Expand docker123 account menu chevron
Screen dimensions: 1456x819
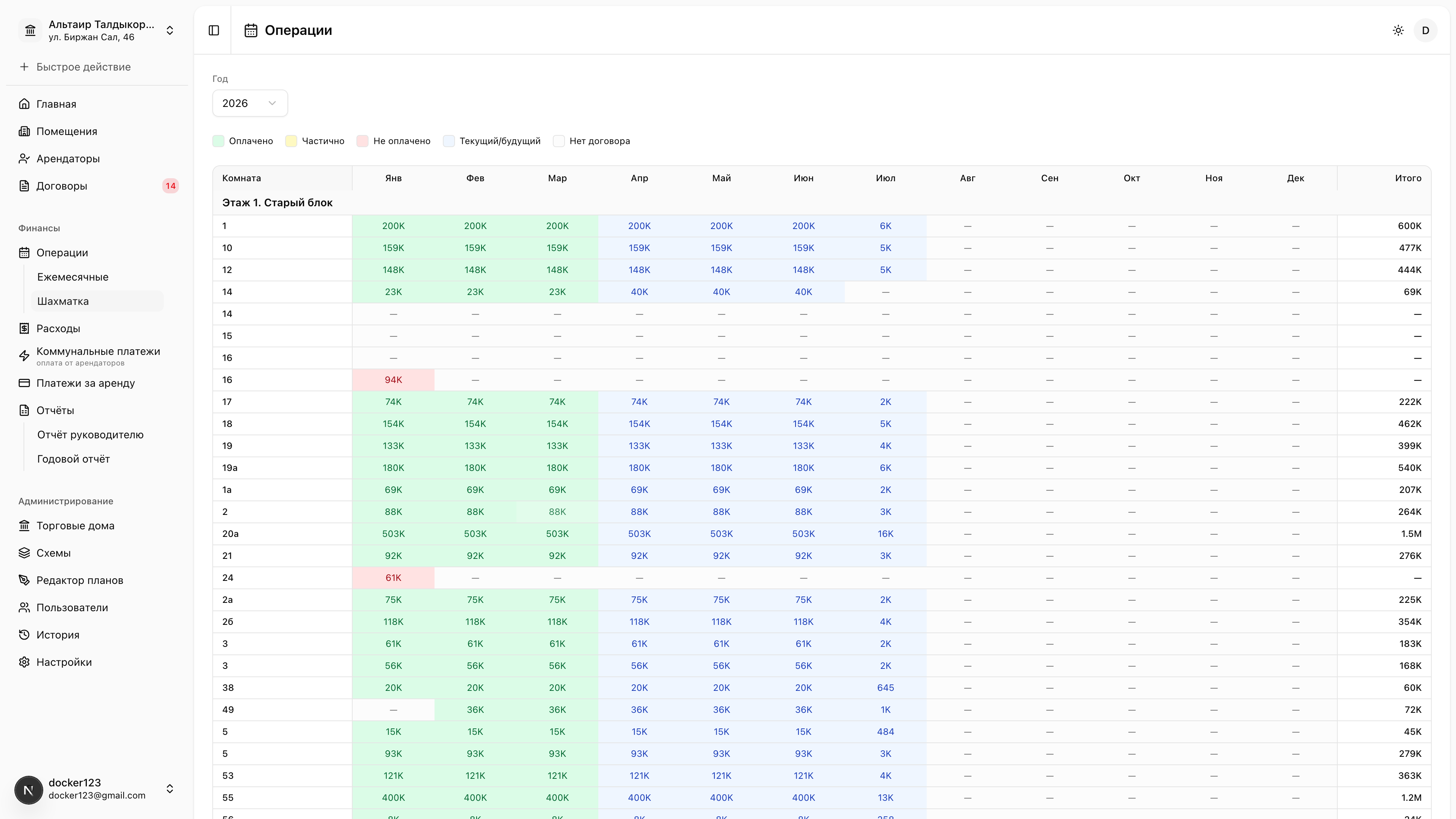(169, 789)
